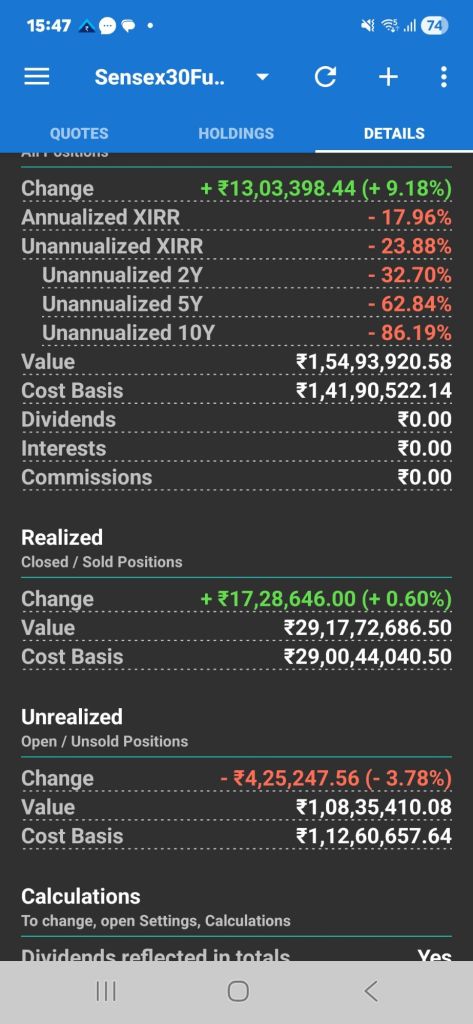
Task: Select the Sensex30Fu.. portfolio title
Action: coord(160,77)
